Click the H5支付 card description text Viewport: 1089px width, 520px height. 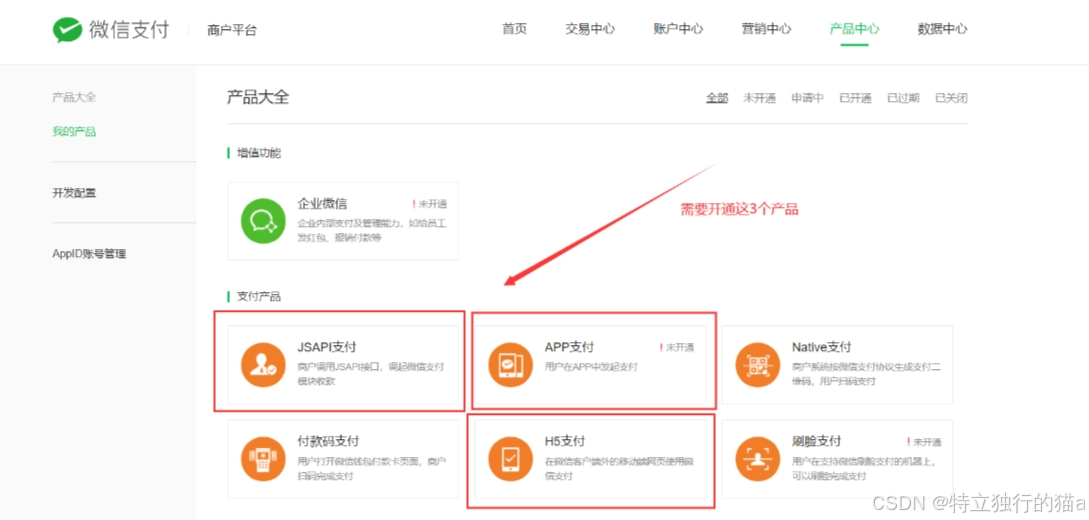[619, 468]
